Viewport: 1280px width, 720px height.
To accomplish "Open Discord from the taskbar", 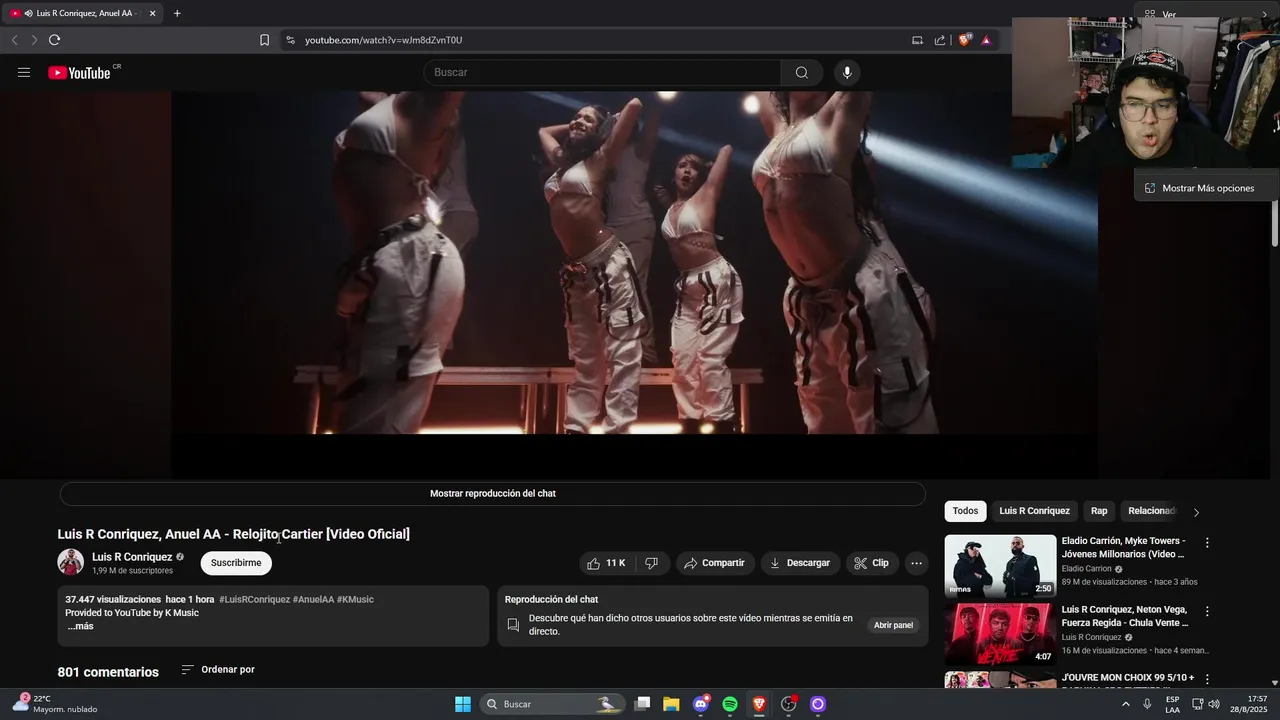I will pyautogui.click(x=701, y=704).
